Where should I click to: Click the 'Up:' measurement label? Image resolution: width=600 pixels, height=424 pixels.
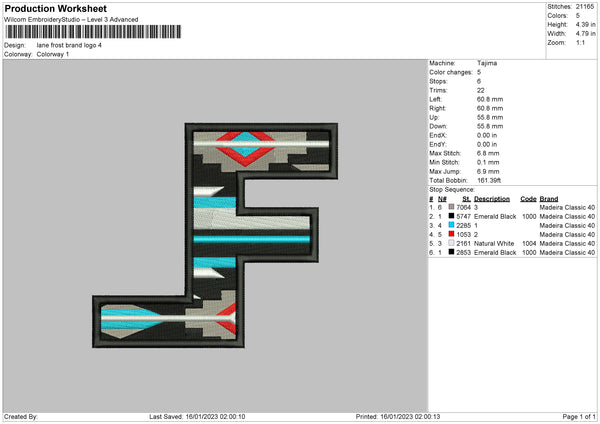[x=434, y=117]
